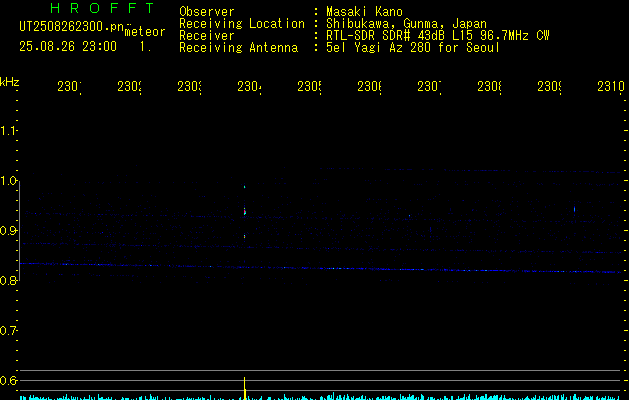Image resolution: width=629 pixels, height=400 pixels.
Task: Click the Observer label
Action: pyautogui.click(x=207, y=12)
